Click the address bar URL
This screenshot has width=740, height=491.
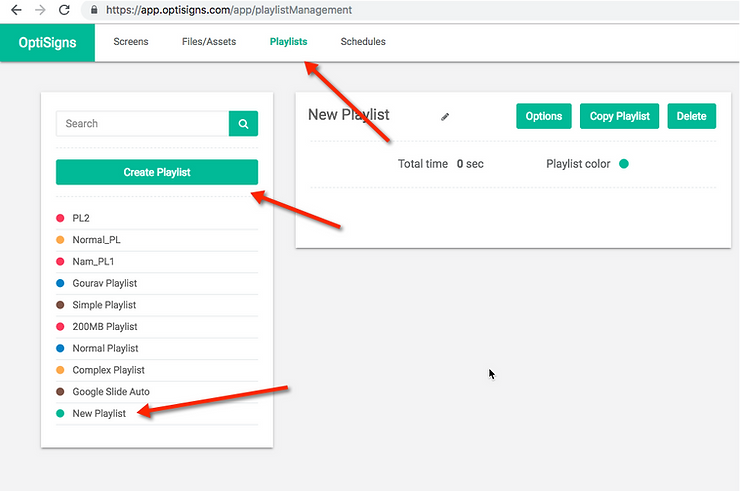pos(229,10)
